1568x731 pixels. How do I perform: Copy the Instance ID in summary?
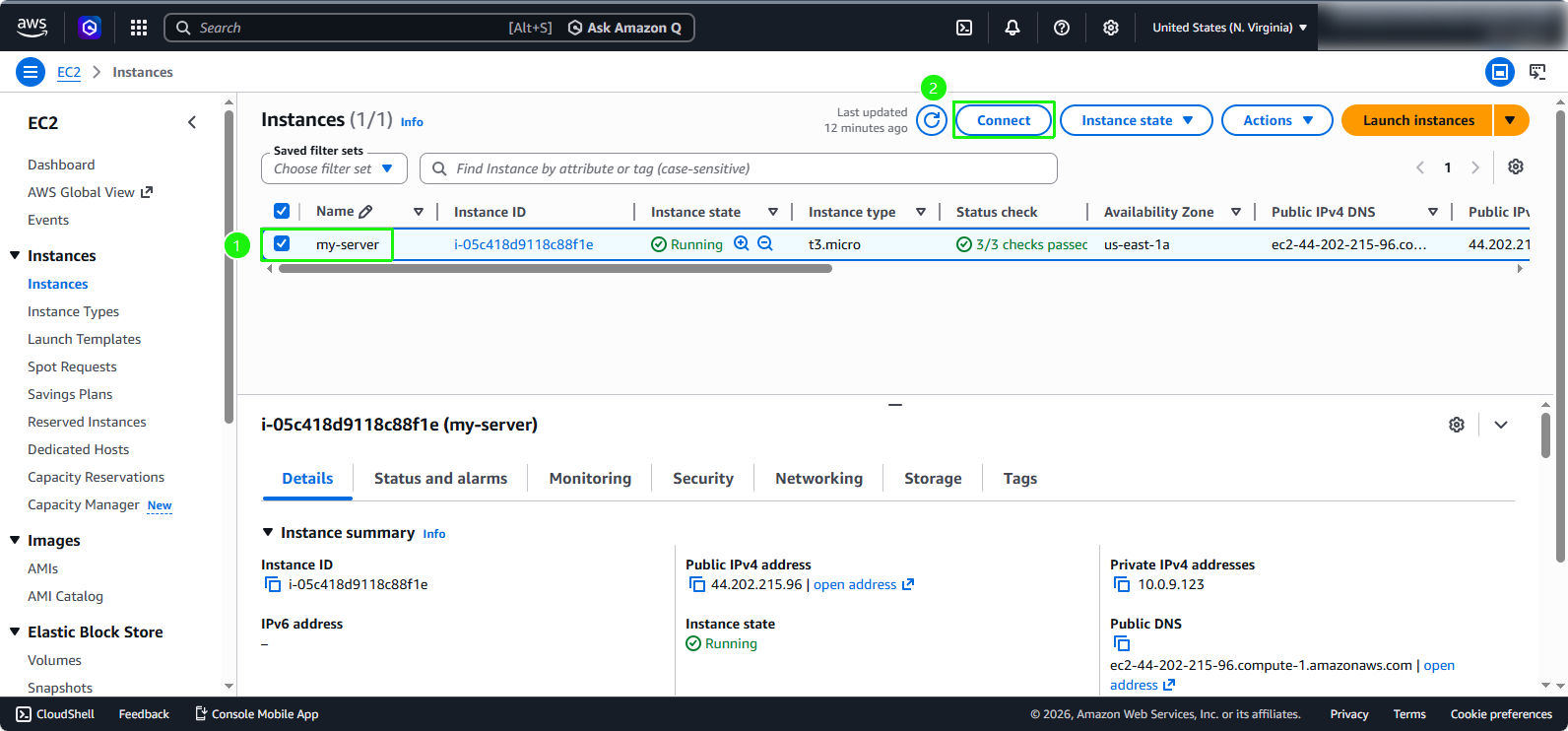[x=273, y=584]
